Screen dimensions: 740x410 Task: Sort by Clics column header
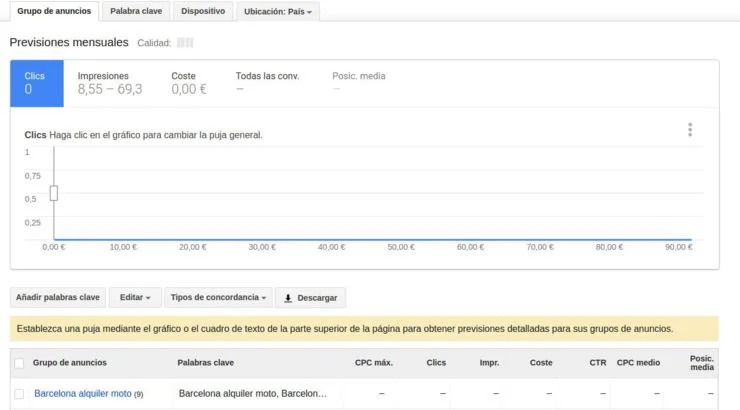tap(436, 363)
